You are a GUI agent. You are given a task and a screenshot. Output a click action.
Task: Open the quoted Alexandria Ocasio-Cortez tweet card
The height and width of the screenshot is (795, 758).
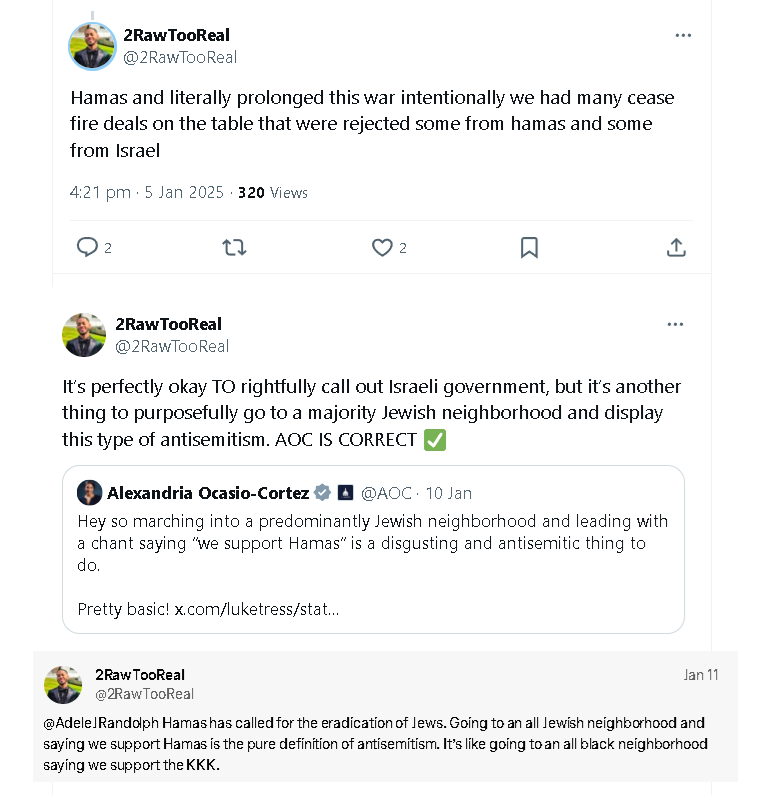[373, 549]
